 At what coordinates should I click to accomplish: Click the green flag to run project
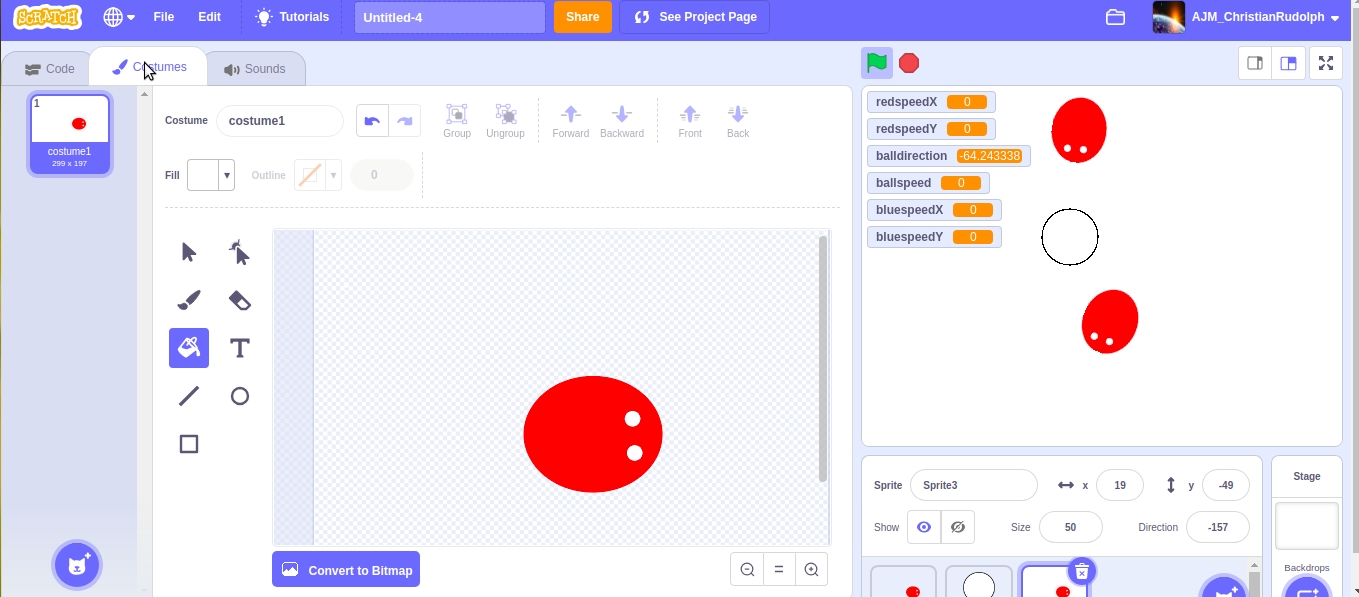coord(877,62)
